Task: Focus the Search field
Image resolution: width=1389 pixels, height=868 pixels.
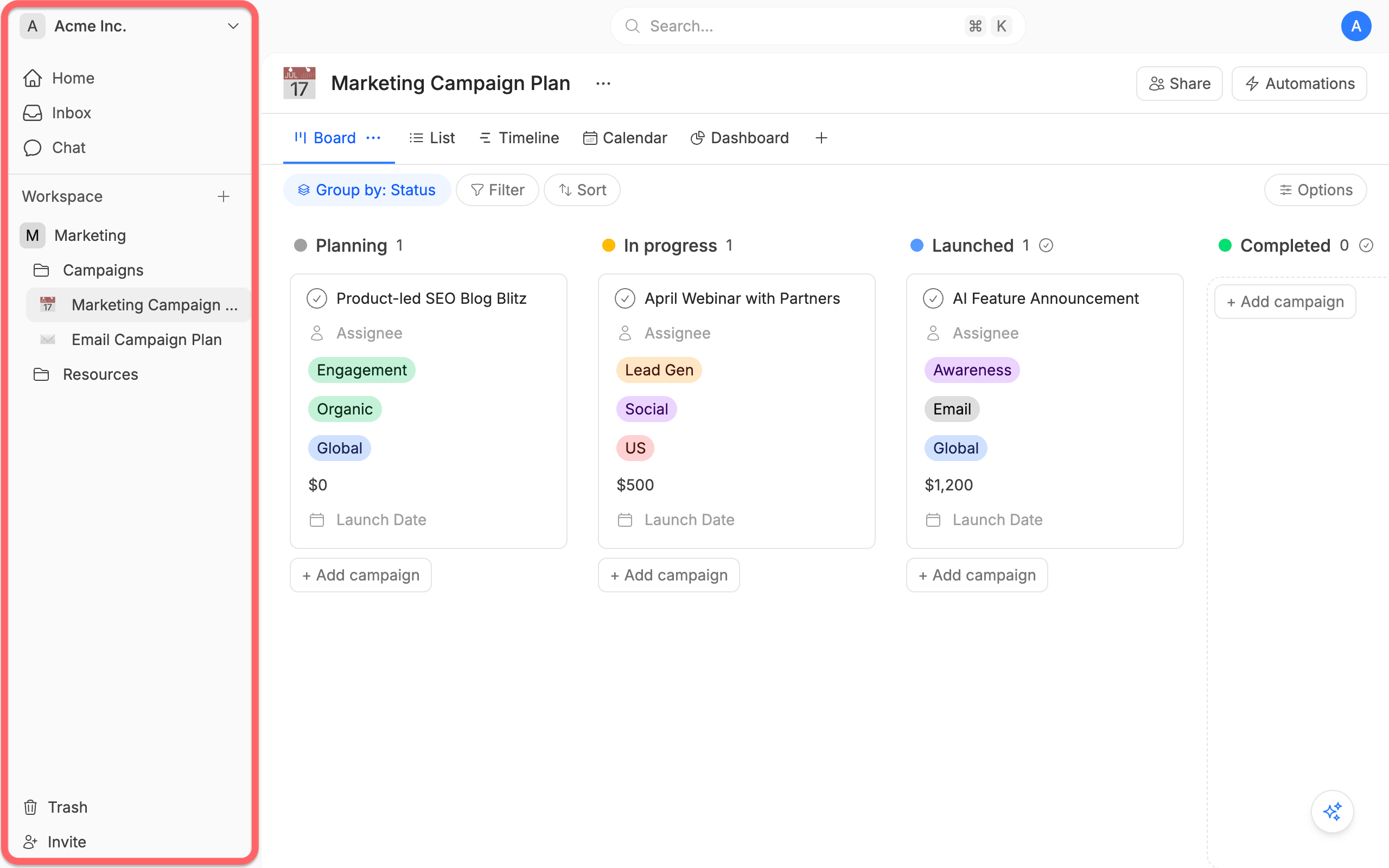Action: point(817,26)
